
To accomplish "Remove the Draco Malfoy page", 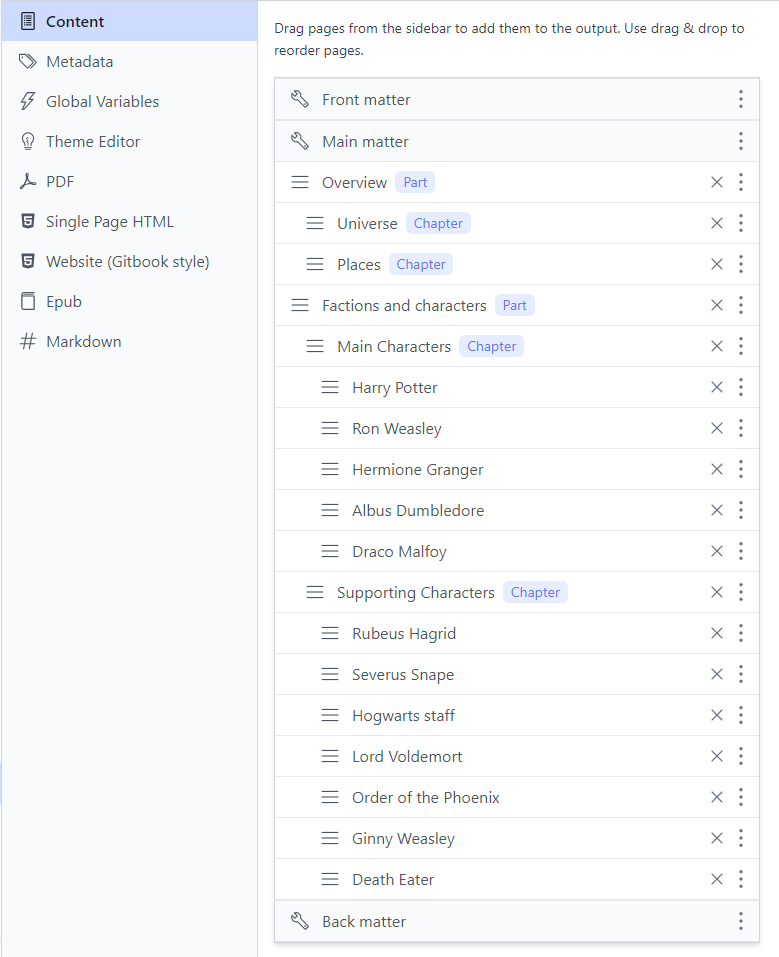I will (x=717, y=551).
